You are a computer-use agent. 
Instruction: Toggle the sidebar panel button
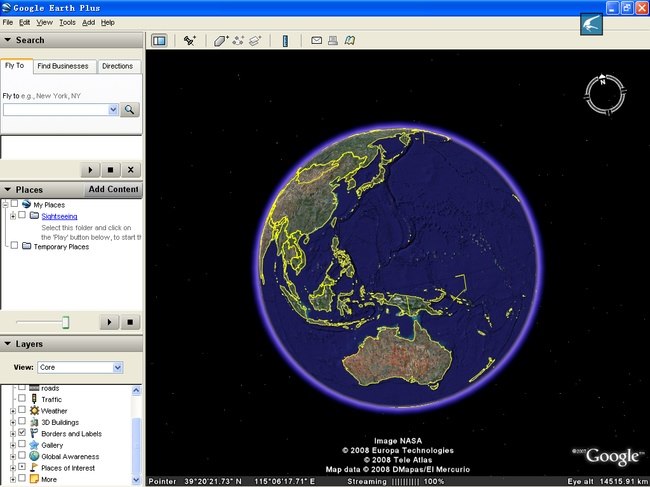[159, 41]
